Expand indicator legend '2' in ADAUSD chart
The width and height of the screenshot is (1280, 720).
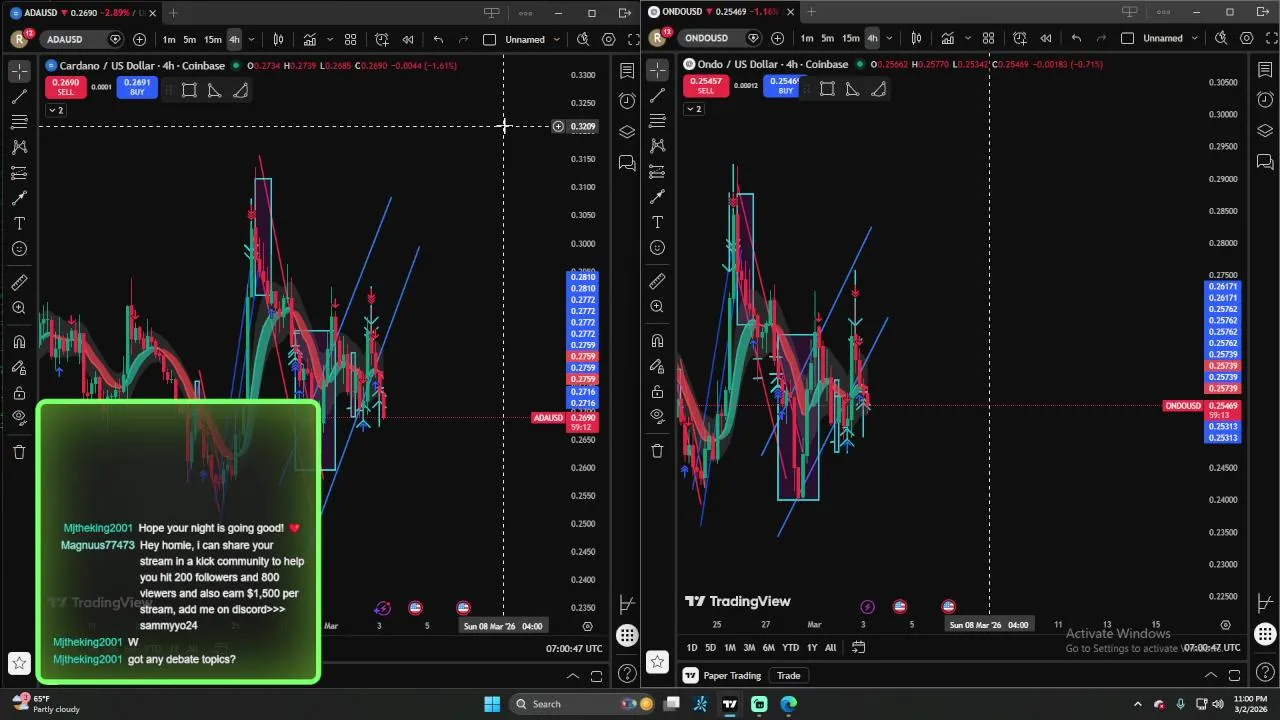(55, 110)
